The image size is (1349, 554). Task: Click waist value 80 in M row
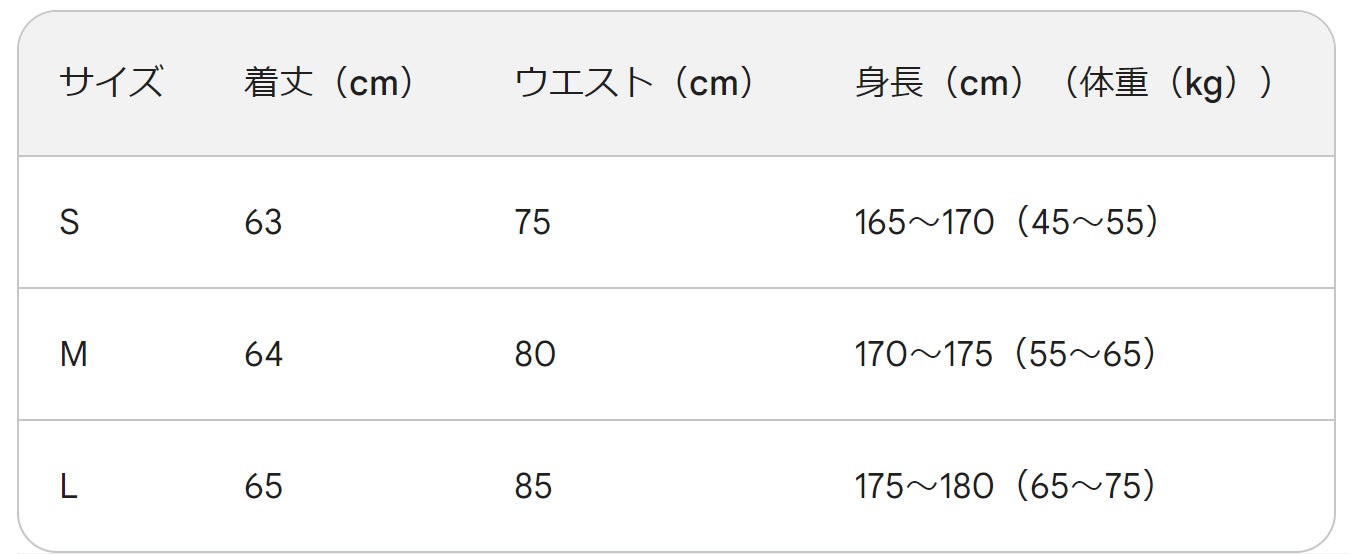click(535, 354)
